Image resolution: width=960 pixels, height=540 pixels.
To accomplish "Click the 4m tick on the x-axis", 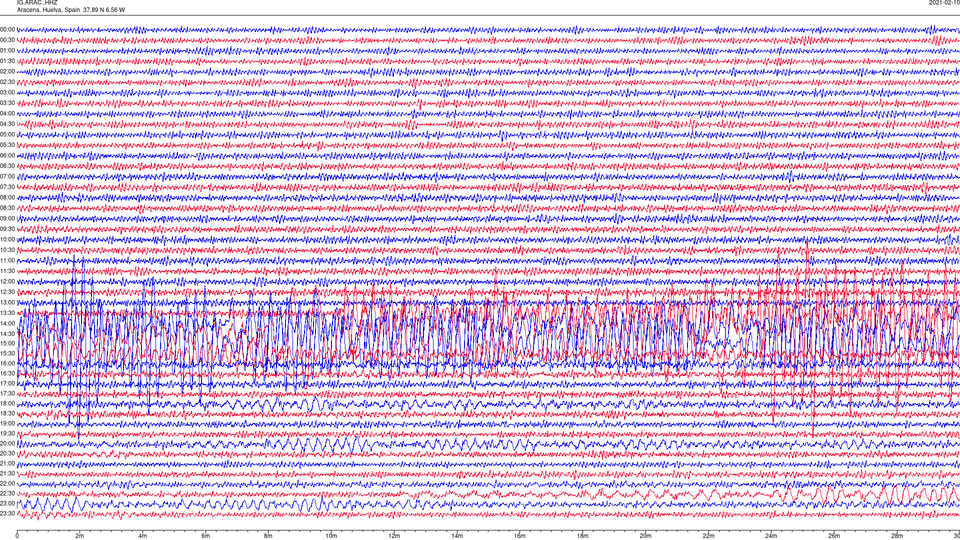I will [143, 536].
